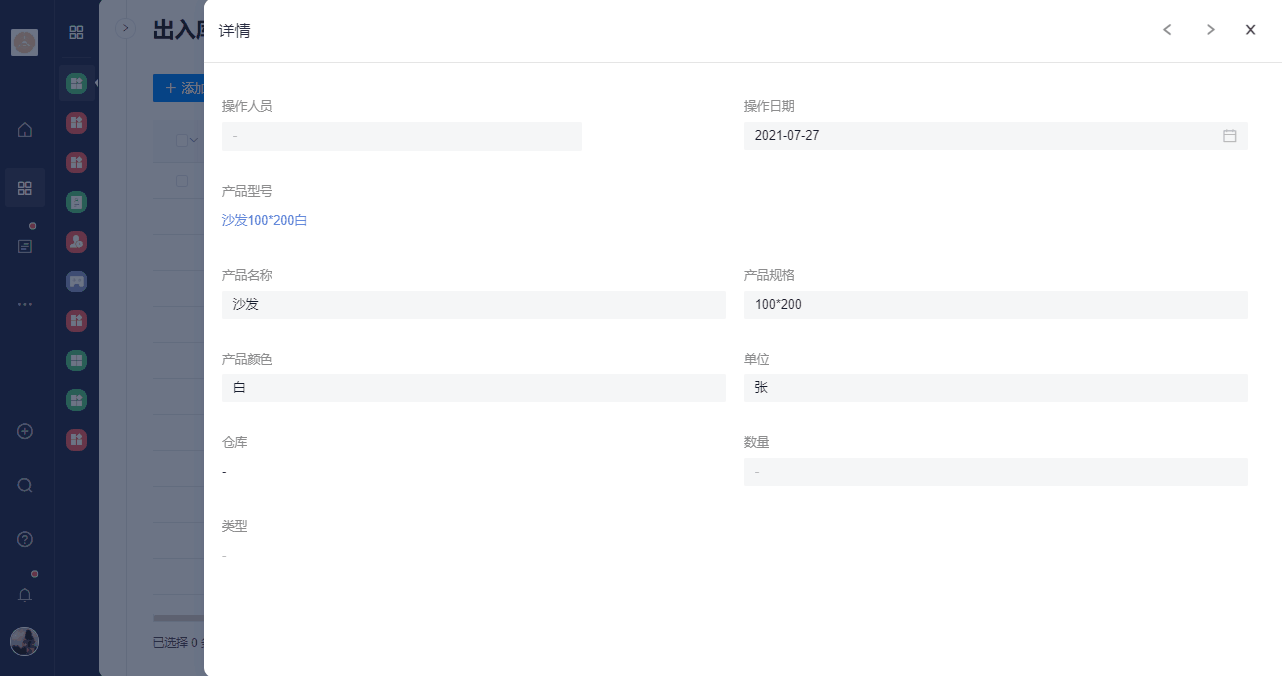
Task: Open the home icon in left sidebar
Action: (25, 129)
